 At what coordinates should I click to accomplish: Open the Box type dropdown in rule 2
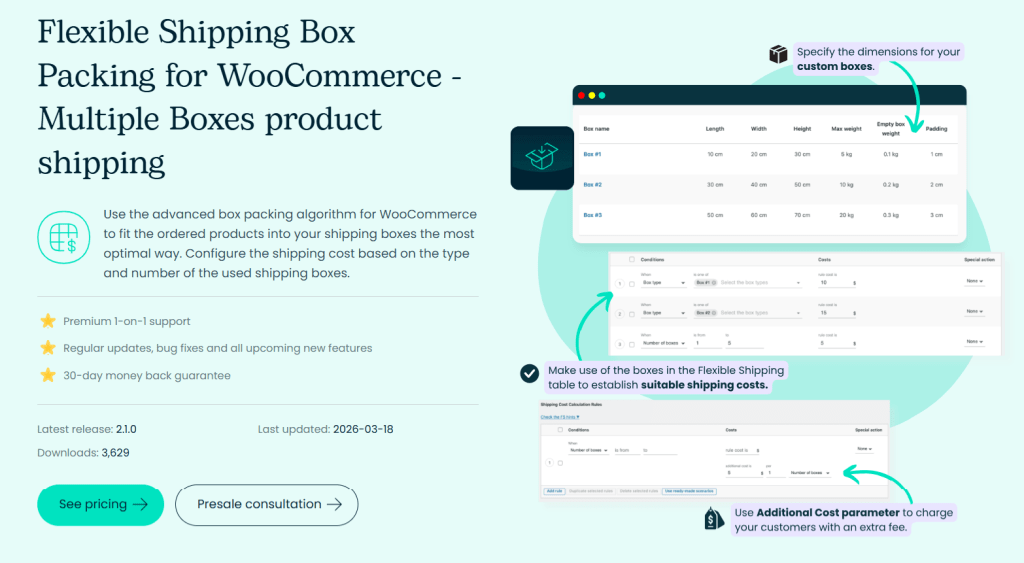tap(664, 313)
